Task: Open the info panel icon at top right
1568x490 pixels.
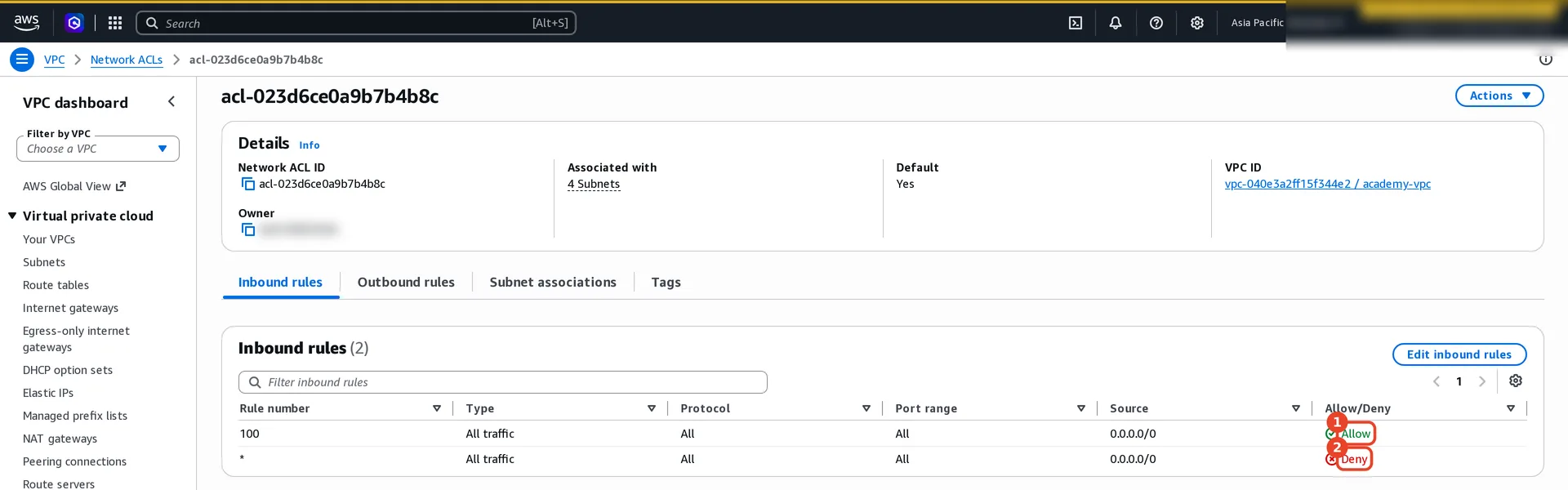Action: coord(1546,60)
